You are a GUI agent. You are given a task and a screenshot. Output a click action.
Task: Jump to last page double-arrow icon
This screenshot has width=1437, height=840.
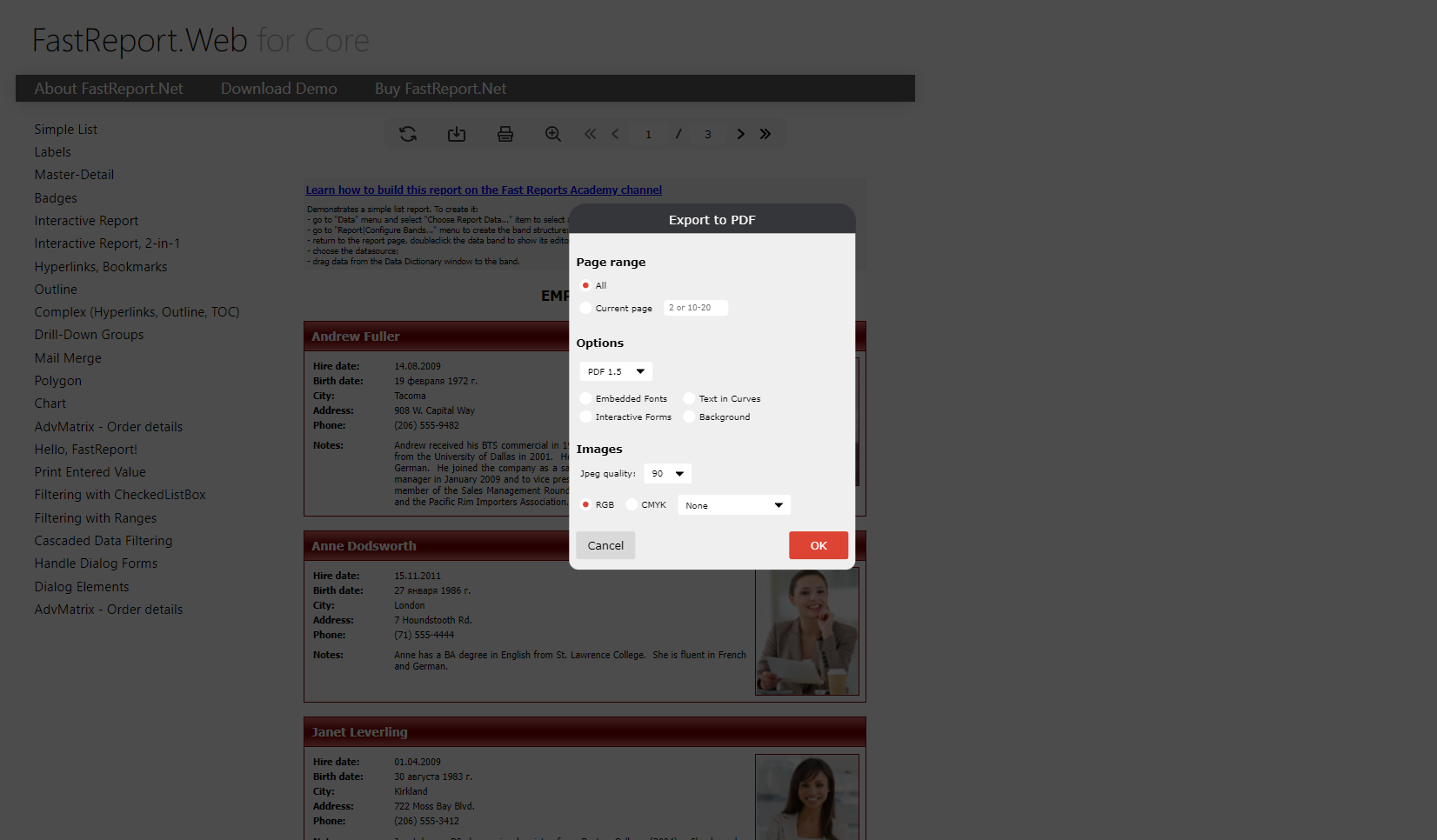coord(765,134)
